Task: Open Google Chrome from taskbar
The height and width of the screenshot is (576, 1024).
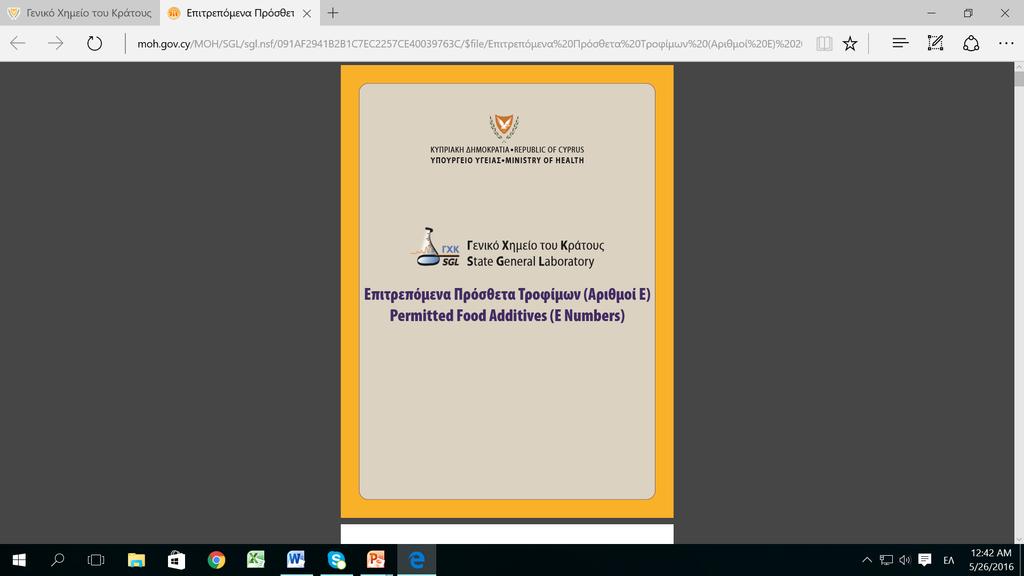Action: tap(216, 560)
